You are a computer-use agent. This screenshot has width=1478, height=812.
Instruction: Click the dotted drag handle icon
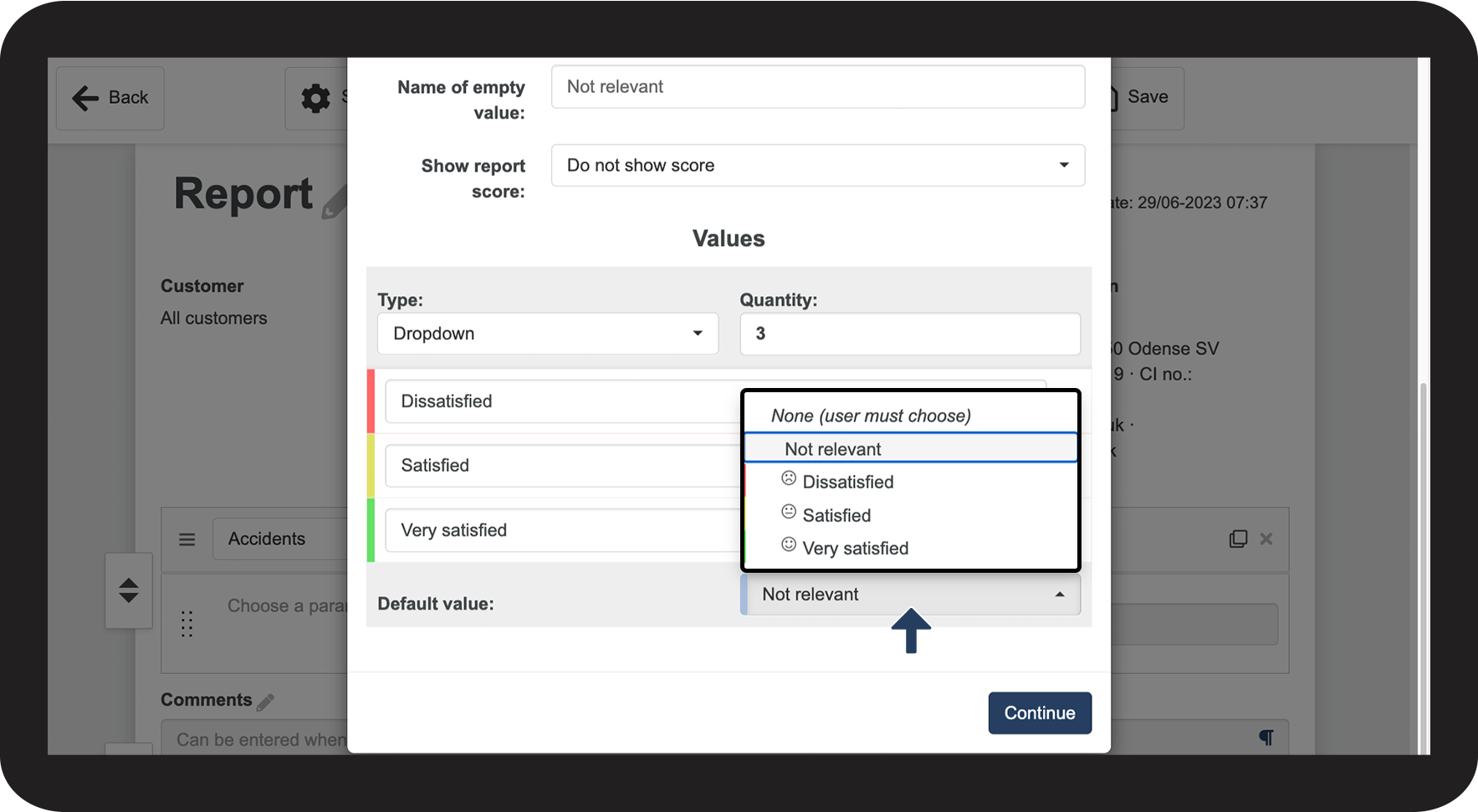187,624
